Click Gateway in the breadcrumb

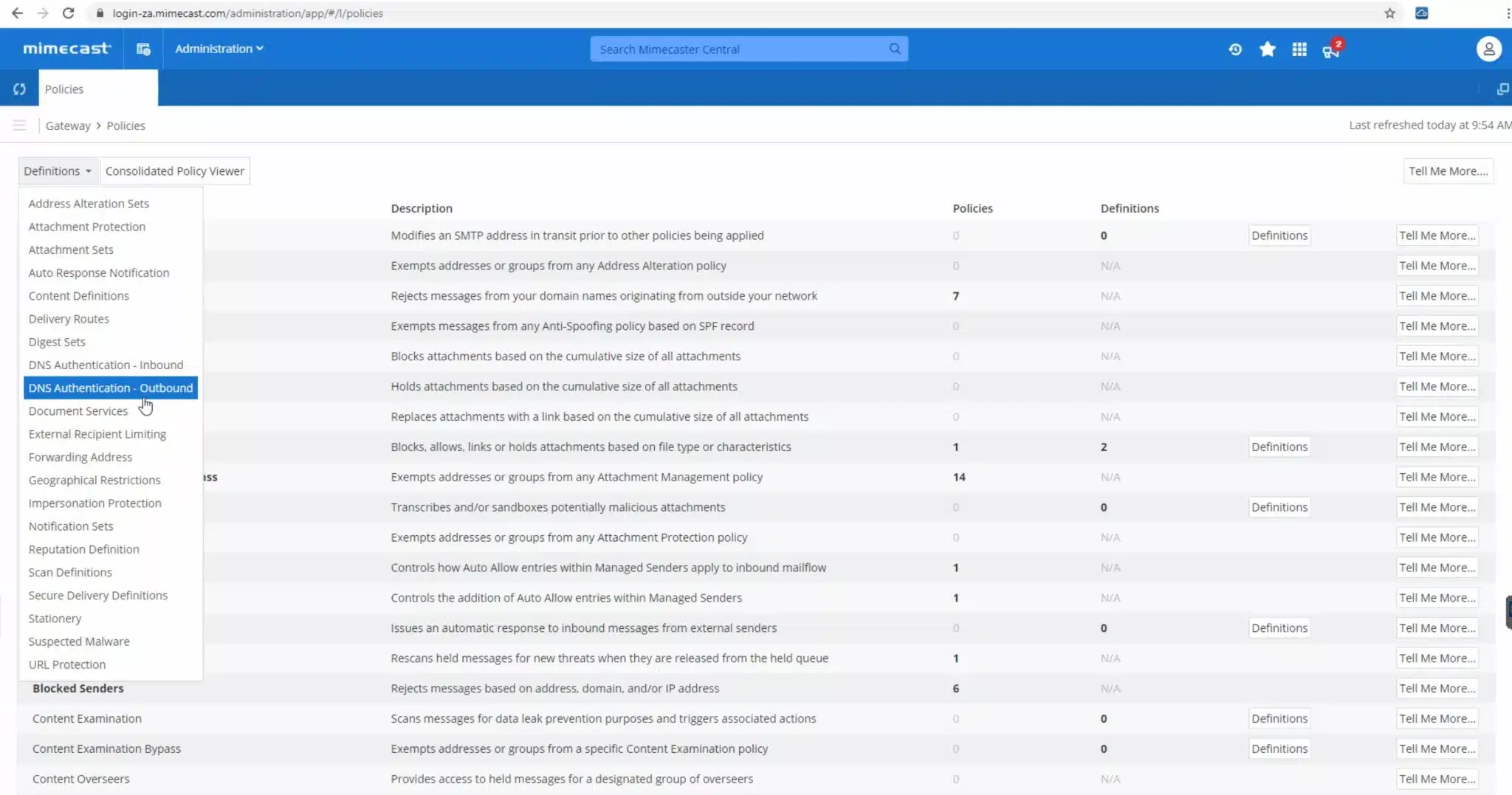68,125
